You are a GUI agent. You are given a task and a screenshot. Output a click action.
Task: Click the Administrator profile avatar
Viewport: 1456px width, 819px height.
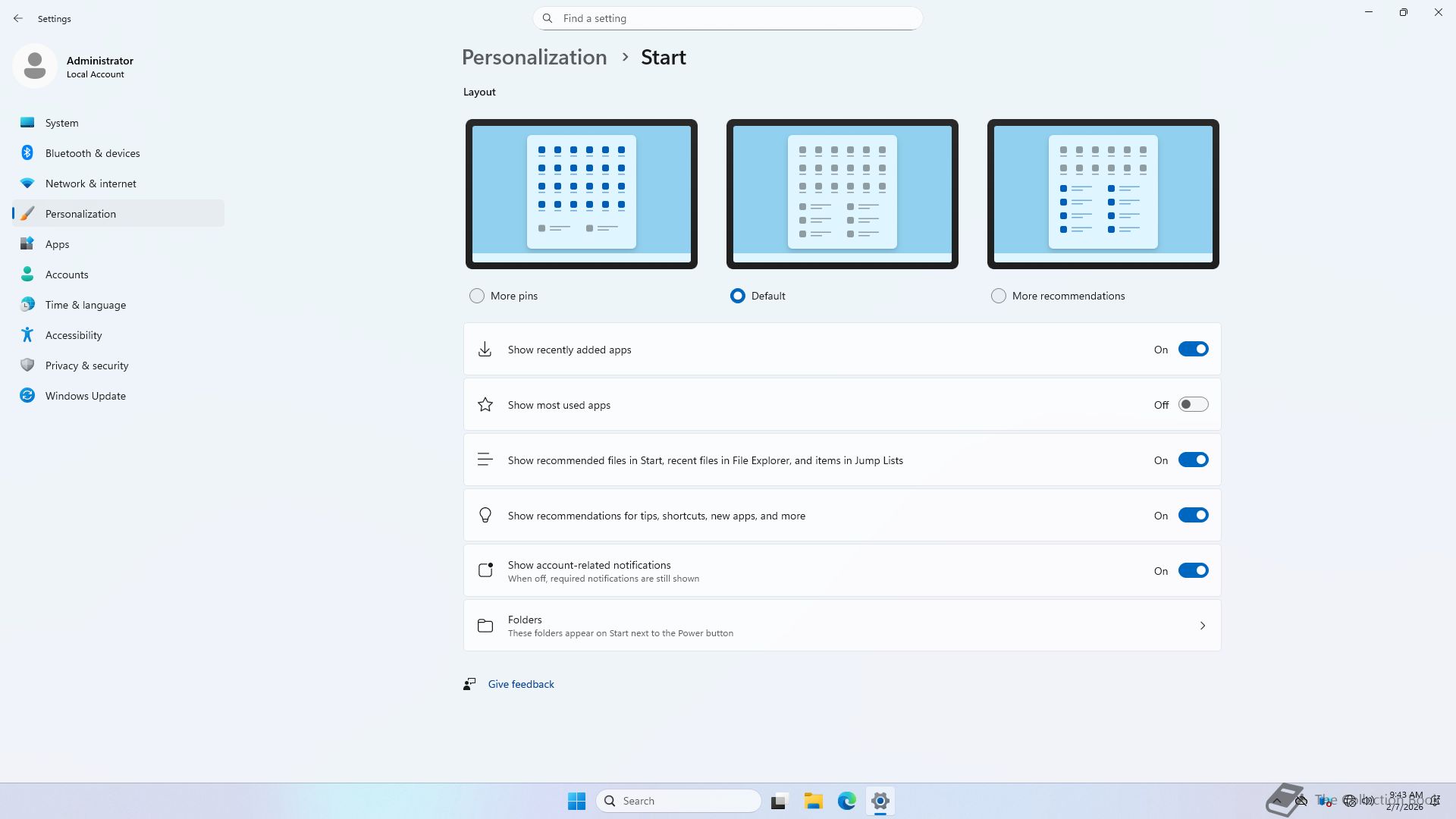pyautogui.click(x=34, y=66)
